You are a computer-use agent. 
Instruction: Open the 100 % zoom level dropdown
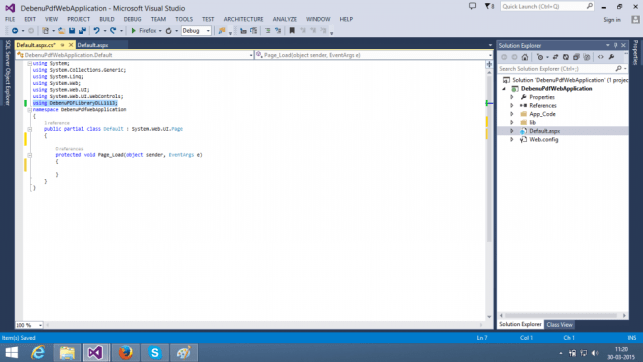pos(29,325)
